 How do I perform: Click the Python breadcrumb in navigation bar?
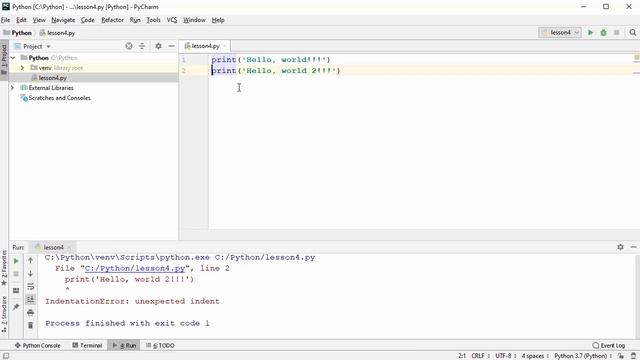pos(18,33)
